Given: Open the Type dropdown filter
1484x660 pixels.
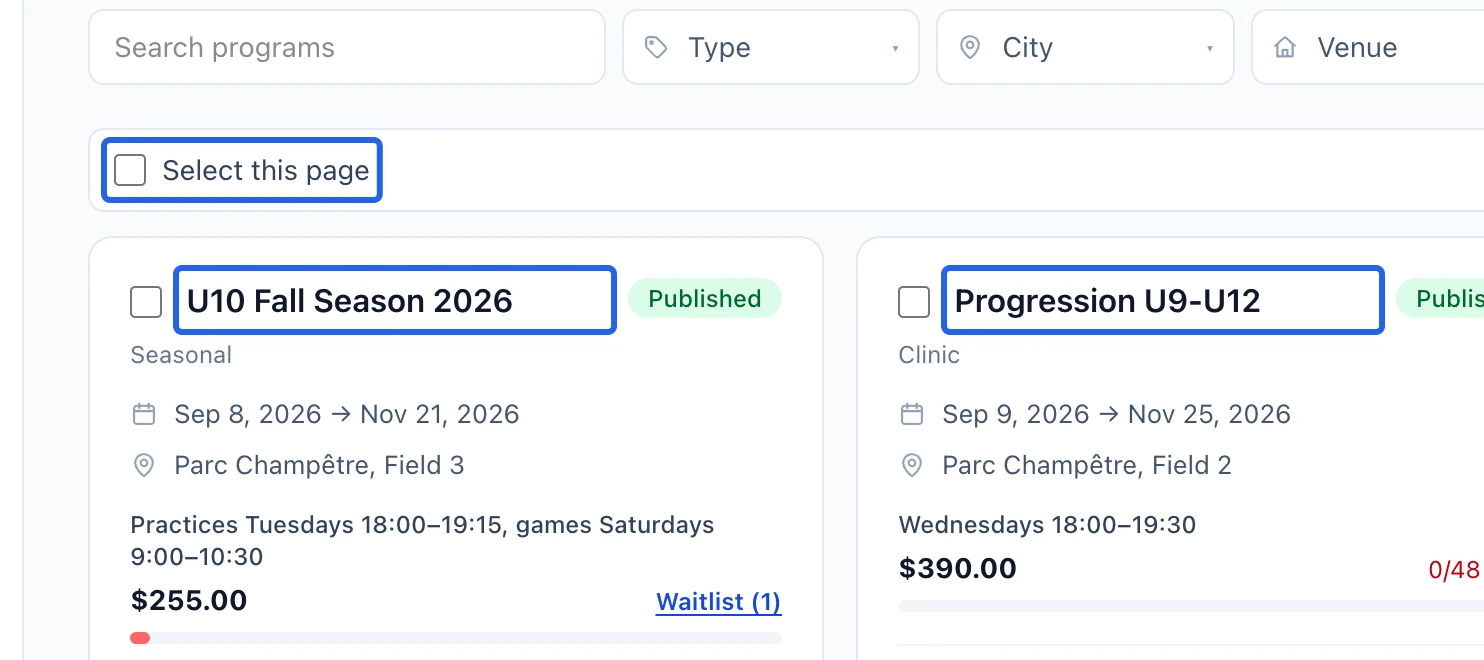Looking at the screenshot, I should click(771, 47).
